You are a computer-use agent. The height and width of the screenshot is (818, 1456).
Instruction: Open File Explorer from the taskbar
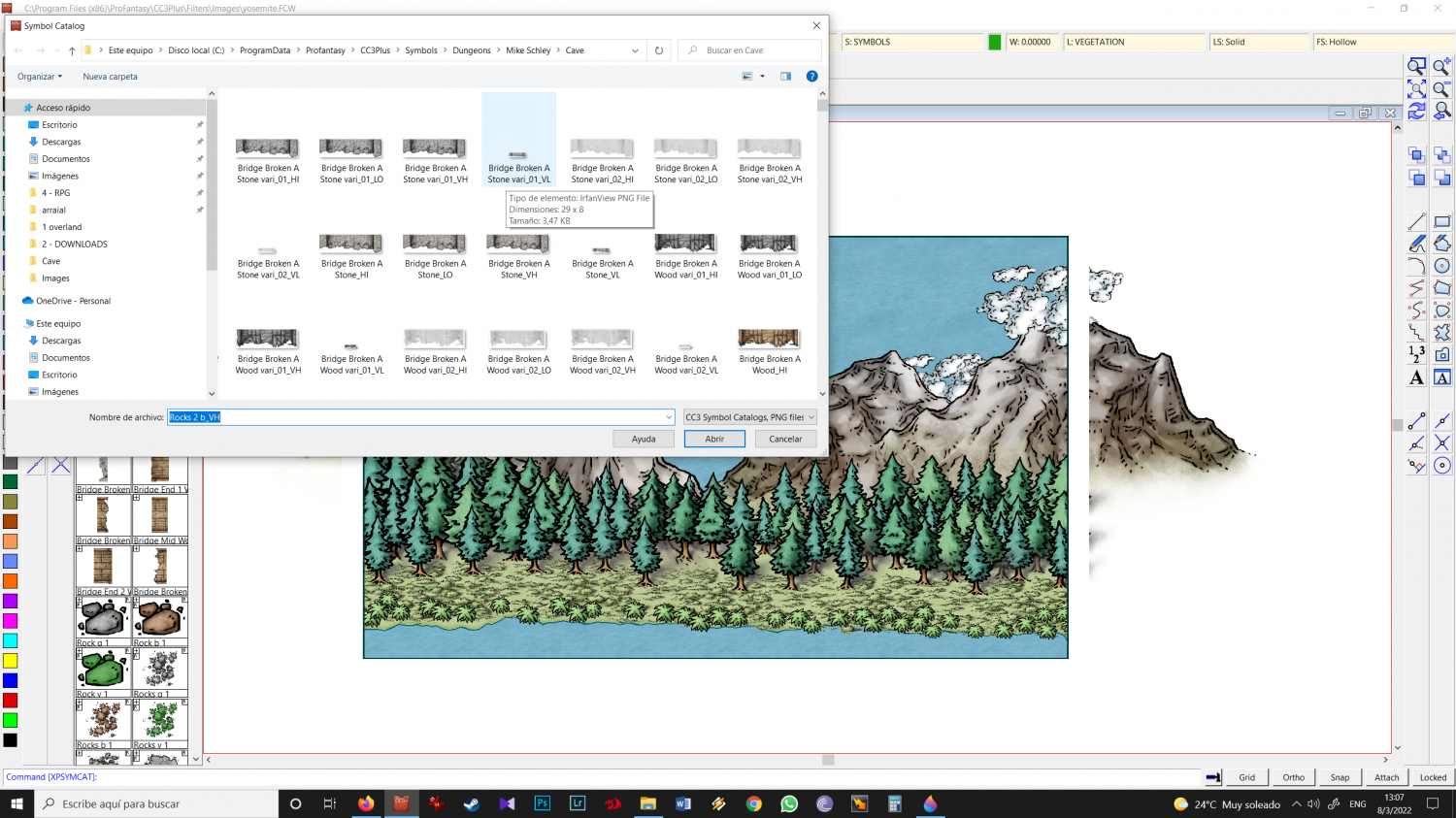647,803
